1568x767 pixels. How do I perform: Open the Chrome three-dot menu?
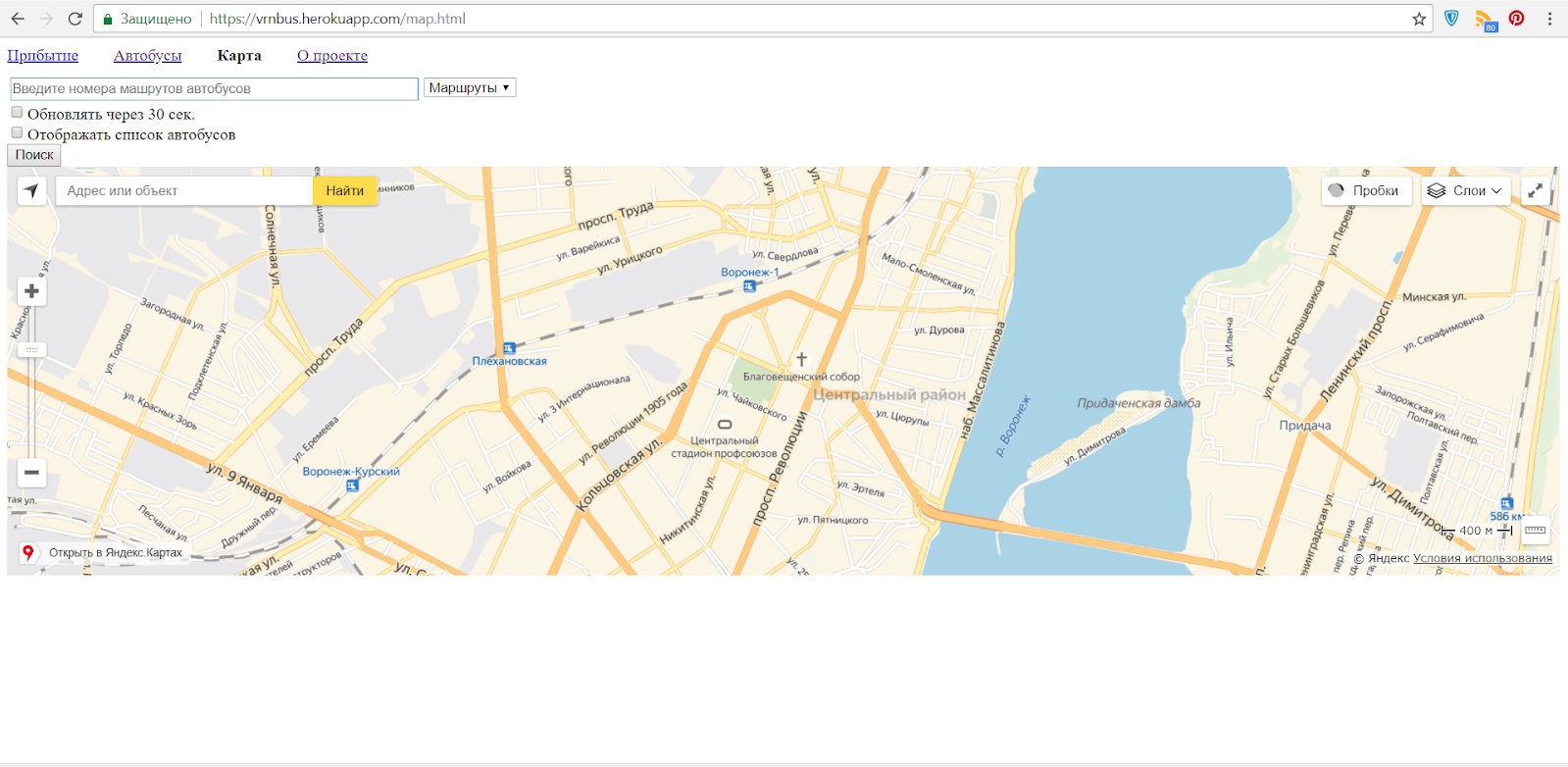point(1549,19)
